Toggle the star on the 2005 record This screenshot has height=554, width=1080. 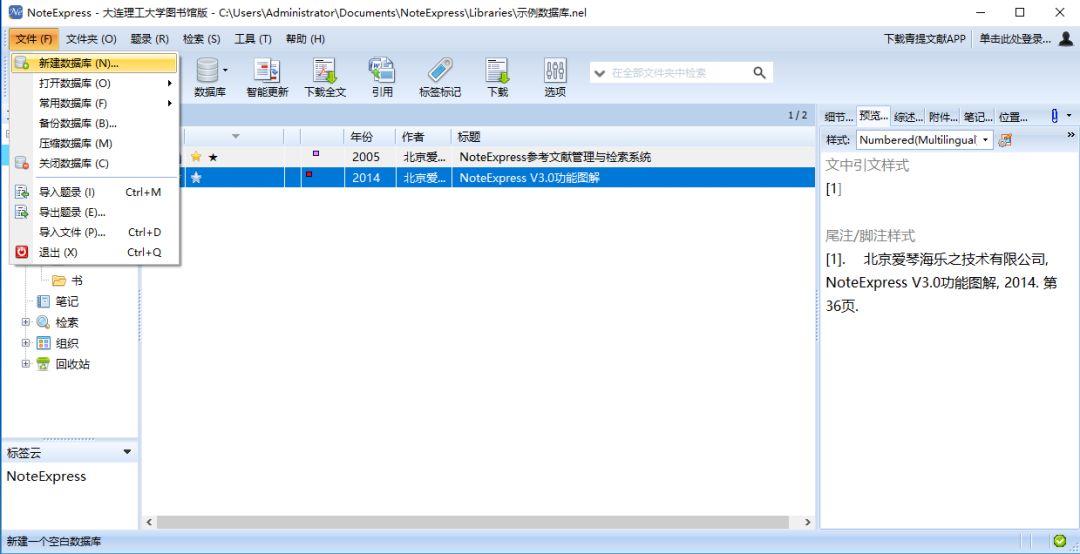click(x=196, y=157)
